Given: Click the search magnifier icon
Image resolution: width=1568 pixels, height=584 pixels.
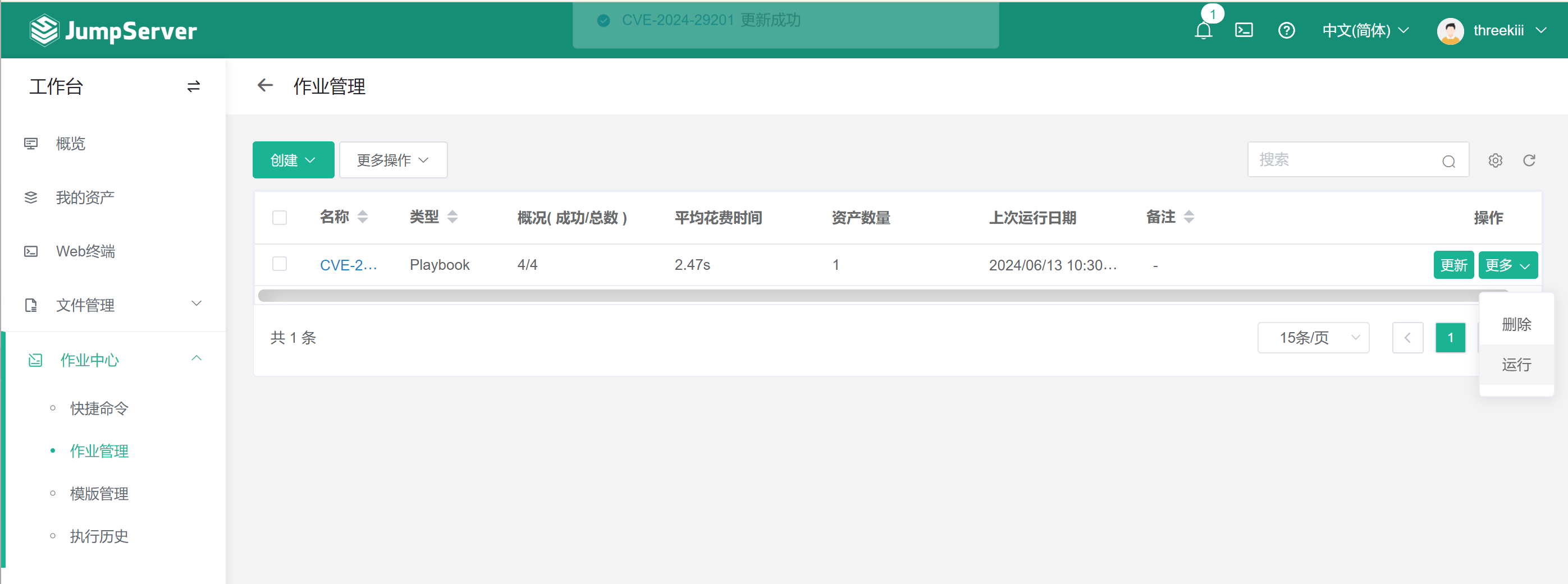Looking at the screenshot, I should click(x=1448, y=161).
